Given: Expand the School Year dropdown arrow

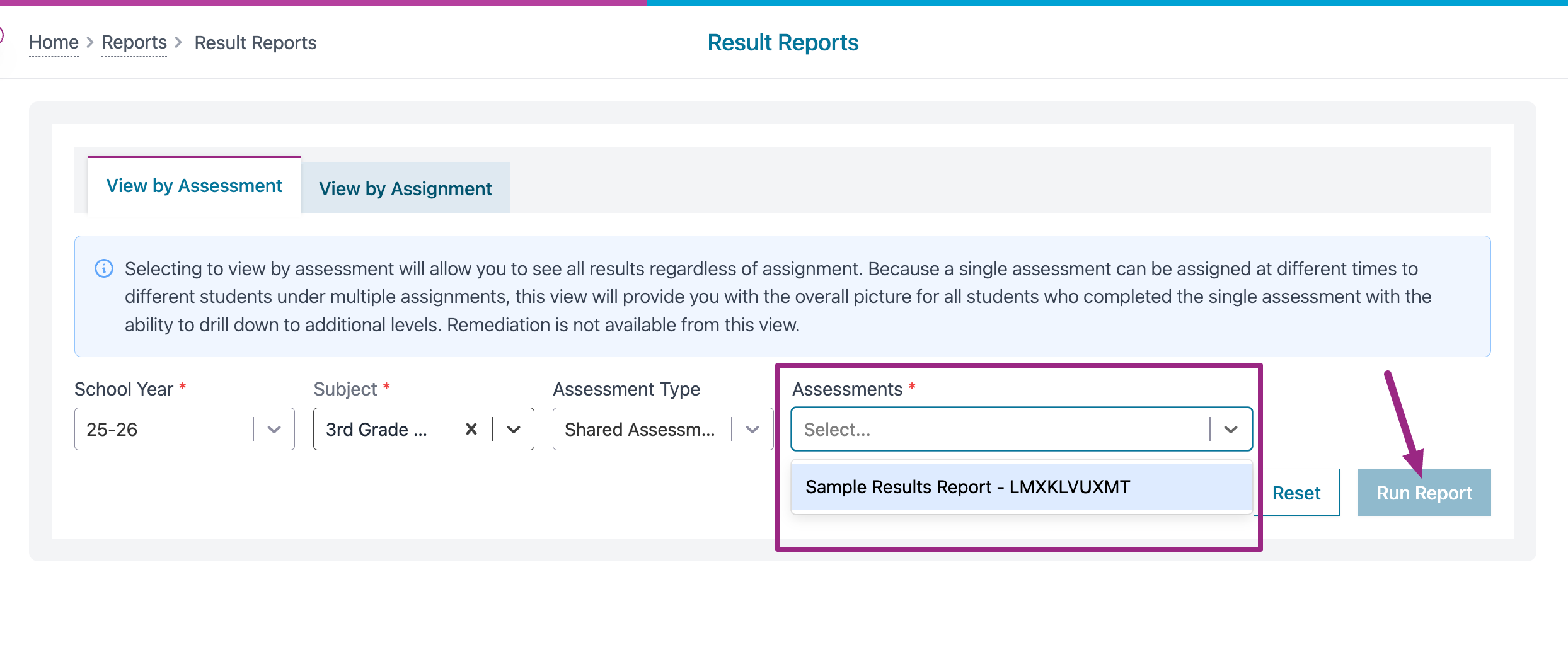Looking at the screenshot, I should coord(274,429).
